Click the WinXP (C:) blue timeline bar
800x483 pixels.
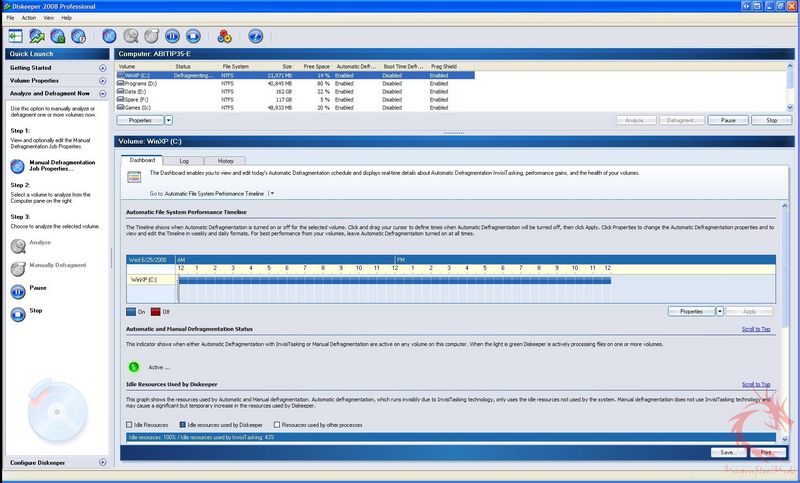(x=394, y=280)
